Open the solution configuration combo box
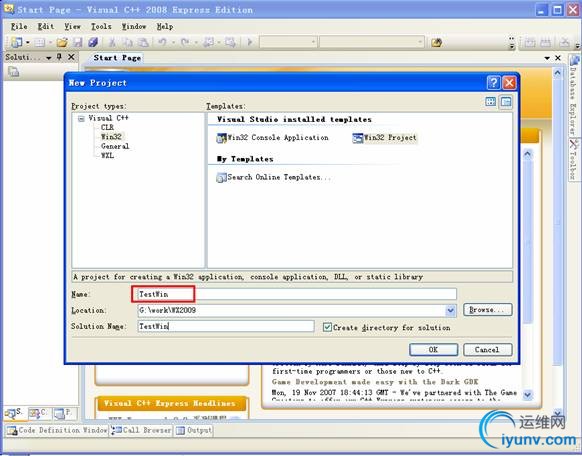The image size is (582, 456). pos(288,42)
